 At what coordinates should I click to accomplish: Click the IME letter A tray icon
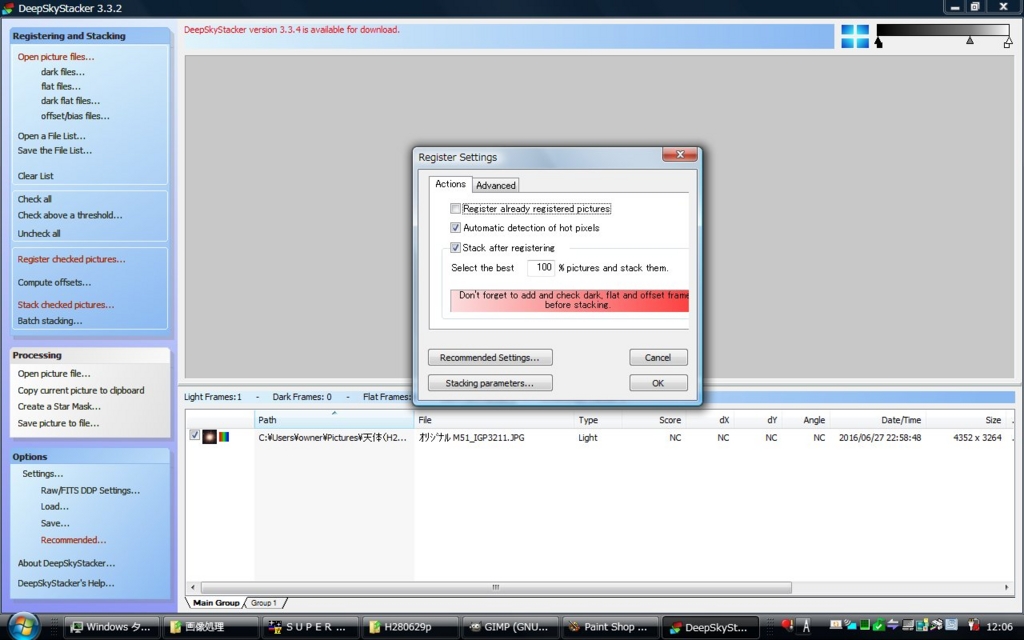[806, 627]
